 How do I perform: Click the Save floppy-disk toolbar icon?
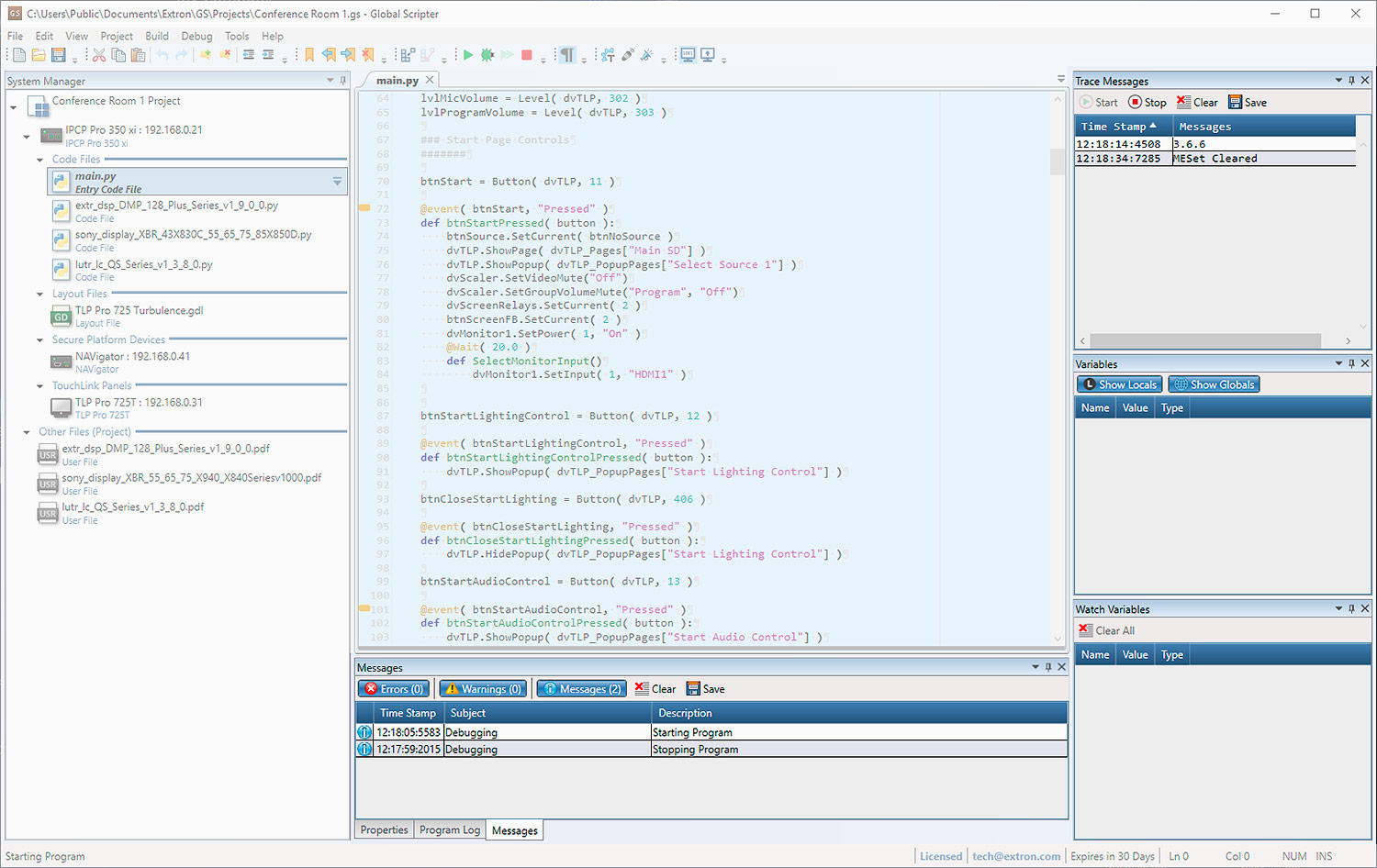pyautogui.click(x=59, y=55)
